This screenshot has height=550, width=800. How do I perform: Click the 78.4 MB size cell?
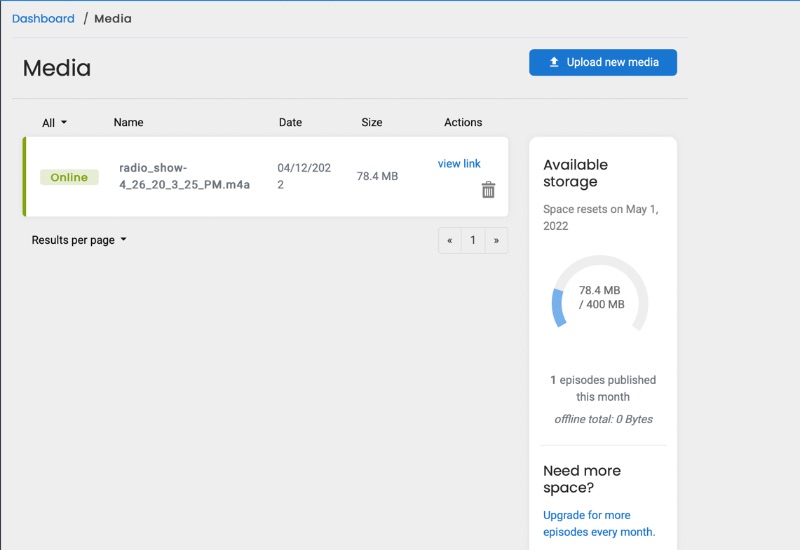click(x=377, y=176)
